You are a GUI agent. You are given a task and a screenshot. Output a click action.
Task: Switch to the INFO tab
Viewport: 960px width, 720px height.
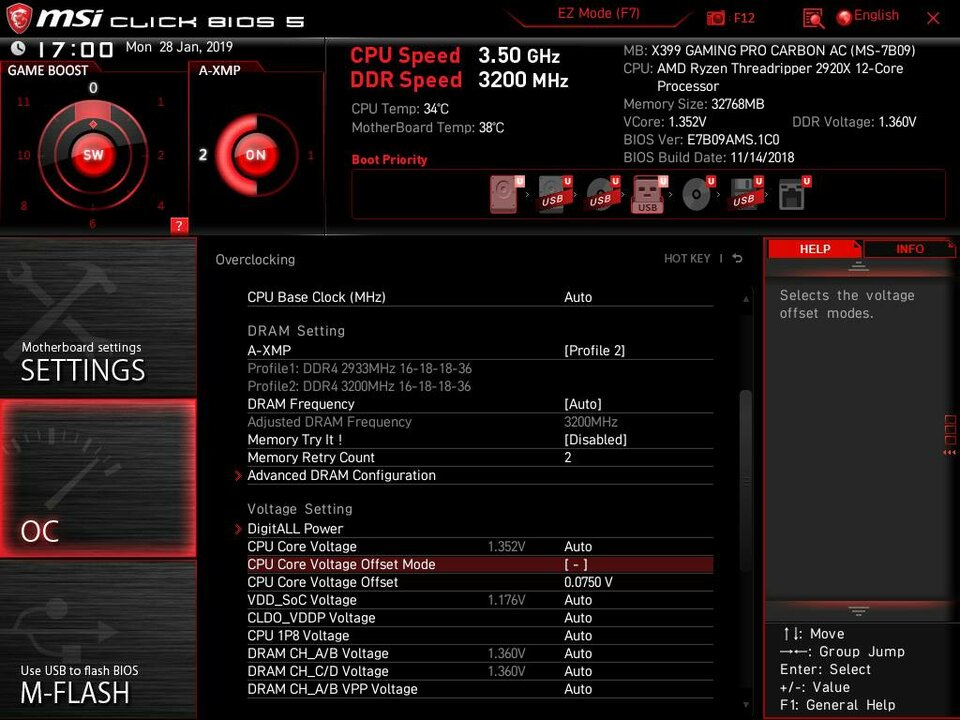(x=909, y=249)
